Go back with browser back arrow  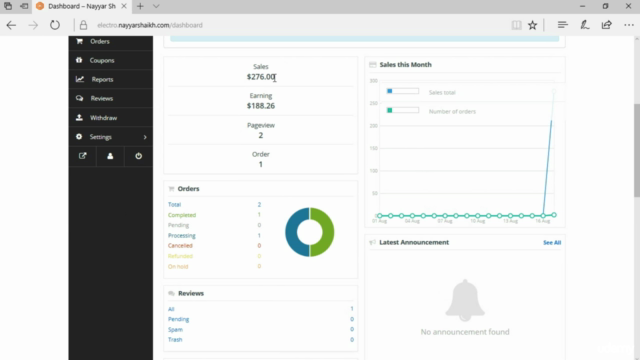click(11, 25)
